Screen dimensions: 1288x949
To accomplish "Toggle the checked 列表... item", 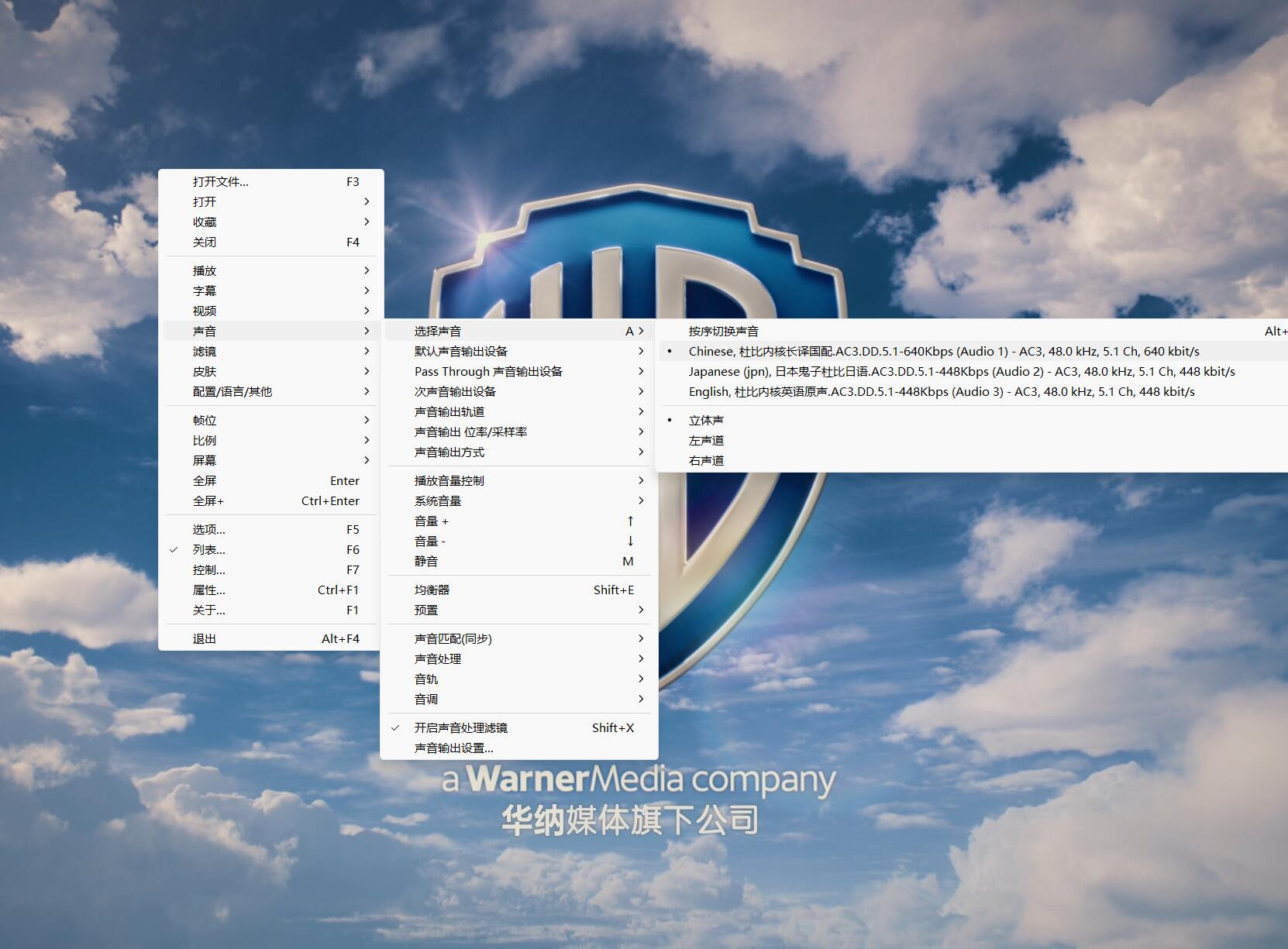I will 271,549.
